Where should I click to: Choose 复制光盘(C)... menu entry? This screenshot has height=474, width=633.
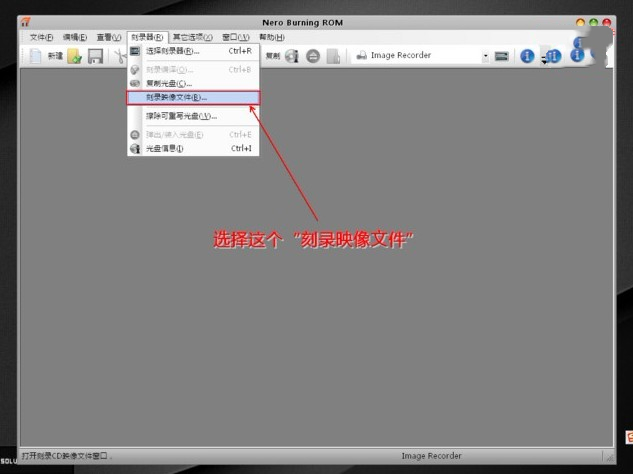(x=193, y=84)
